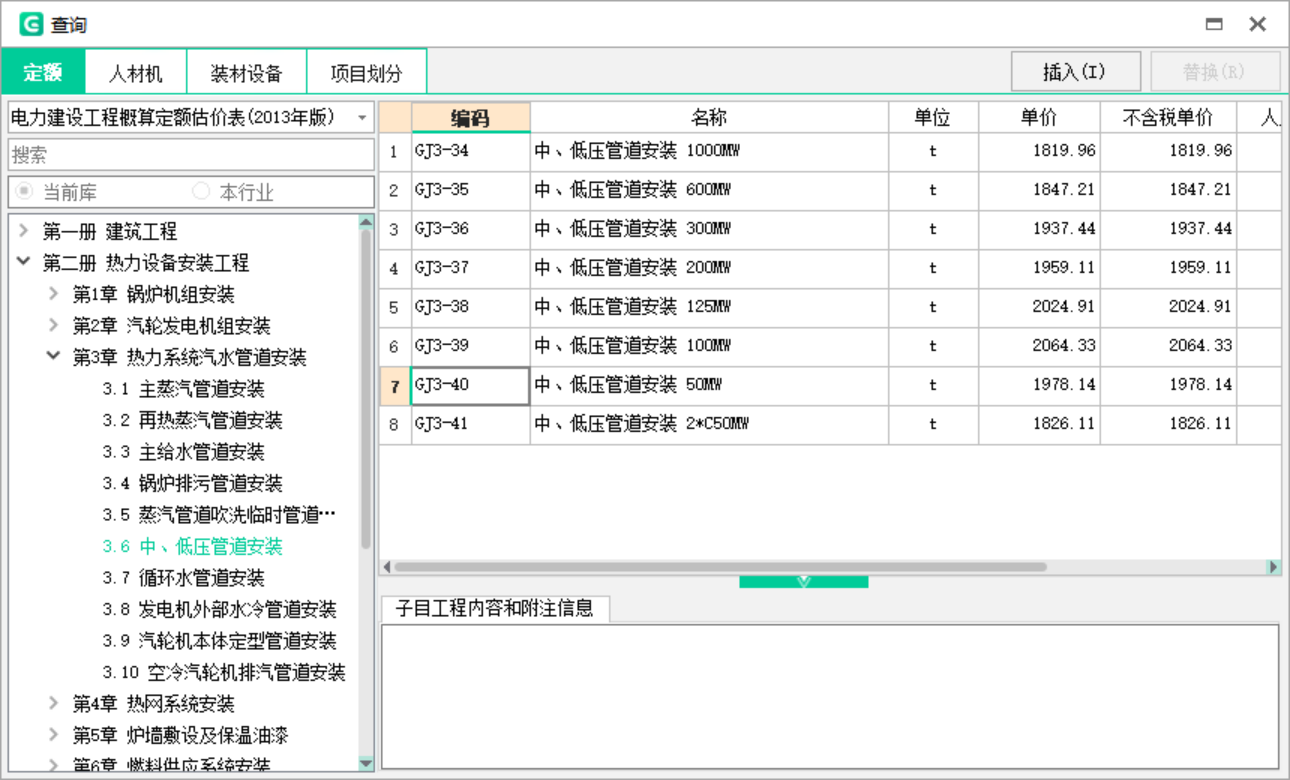Select the 本行业 radio button
This screenshot has height=780, width=1290.
(x=201, y=191)
